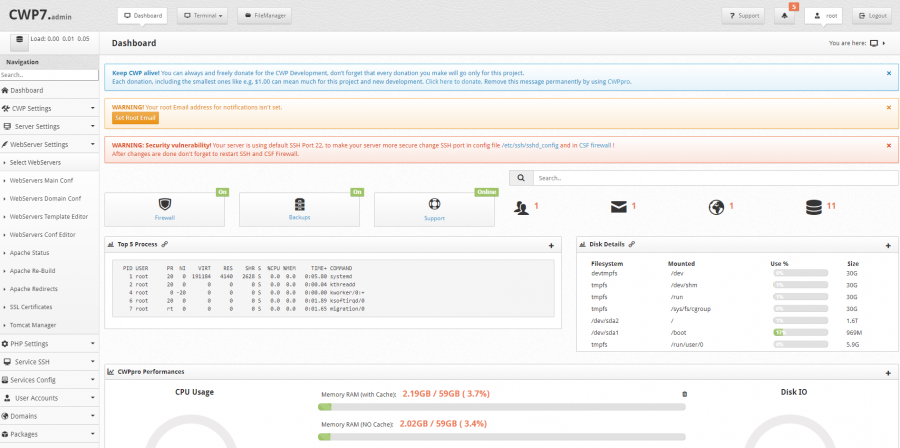This screenshot has height=448, width=900.
Task: Click the chart icon in CWPpro Performances header
Action: point(111,372)
